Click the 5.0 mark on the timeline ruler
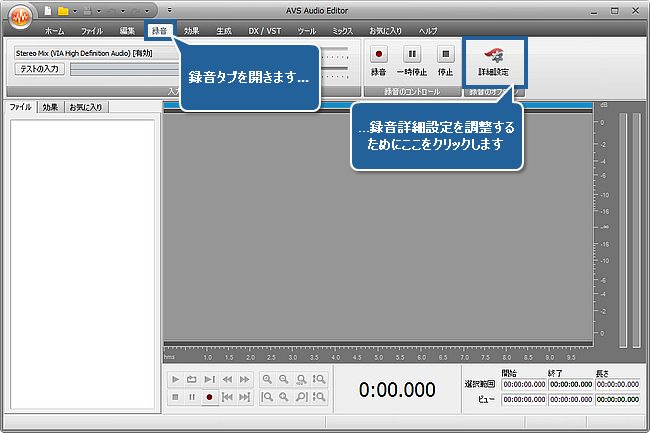The height and width of the screenshot is (433, 650). 378,357
